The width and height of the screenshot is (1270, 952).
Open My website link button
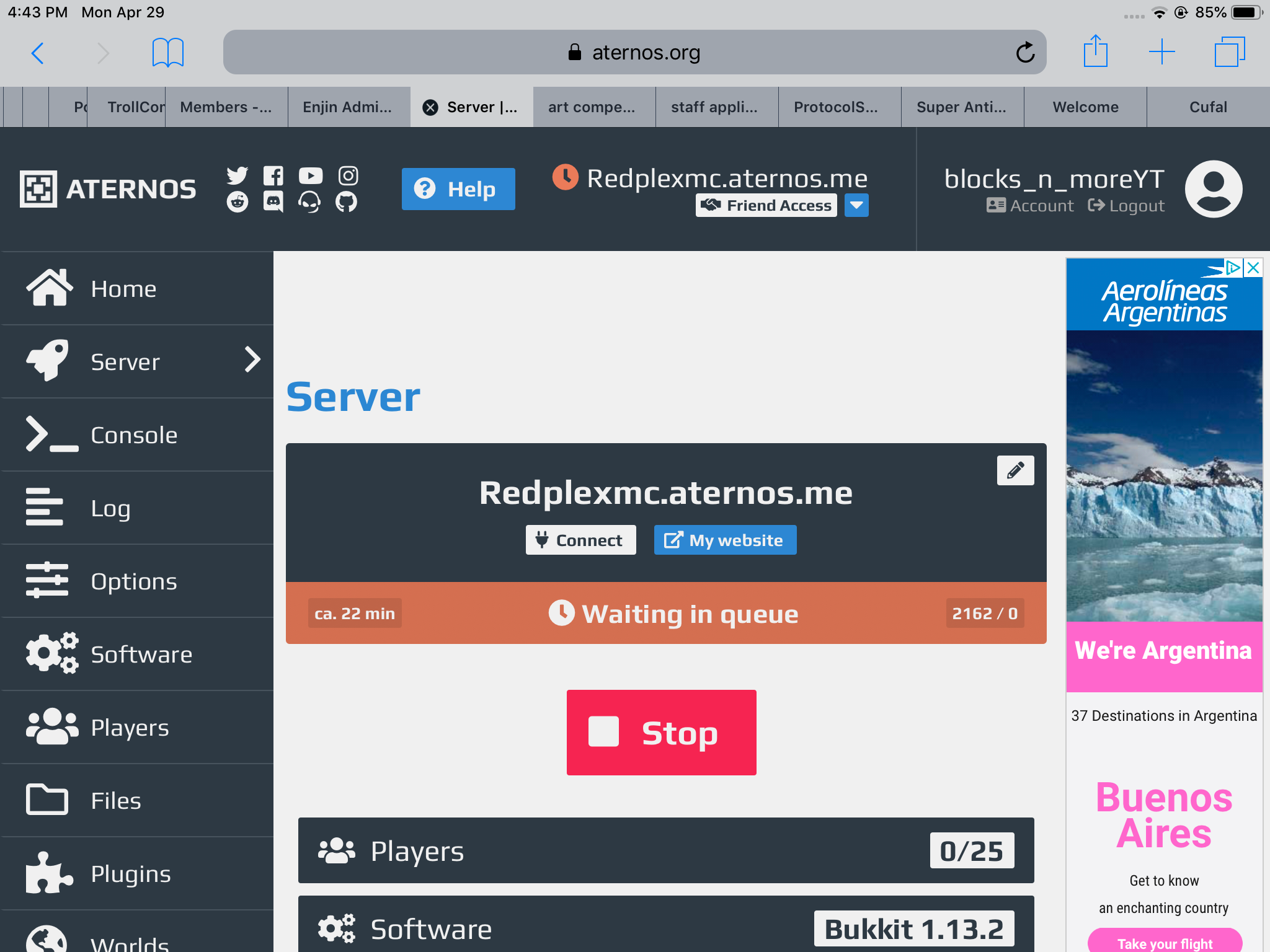tap(725, 540)
